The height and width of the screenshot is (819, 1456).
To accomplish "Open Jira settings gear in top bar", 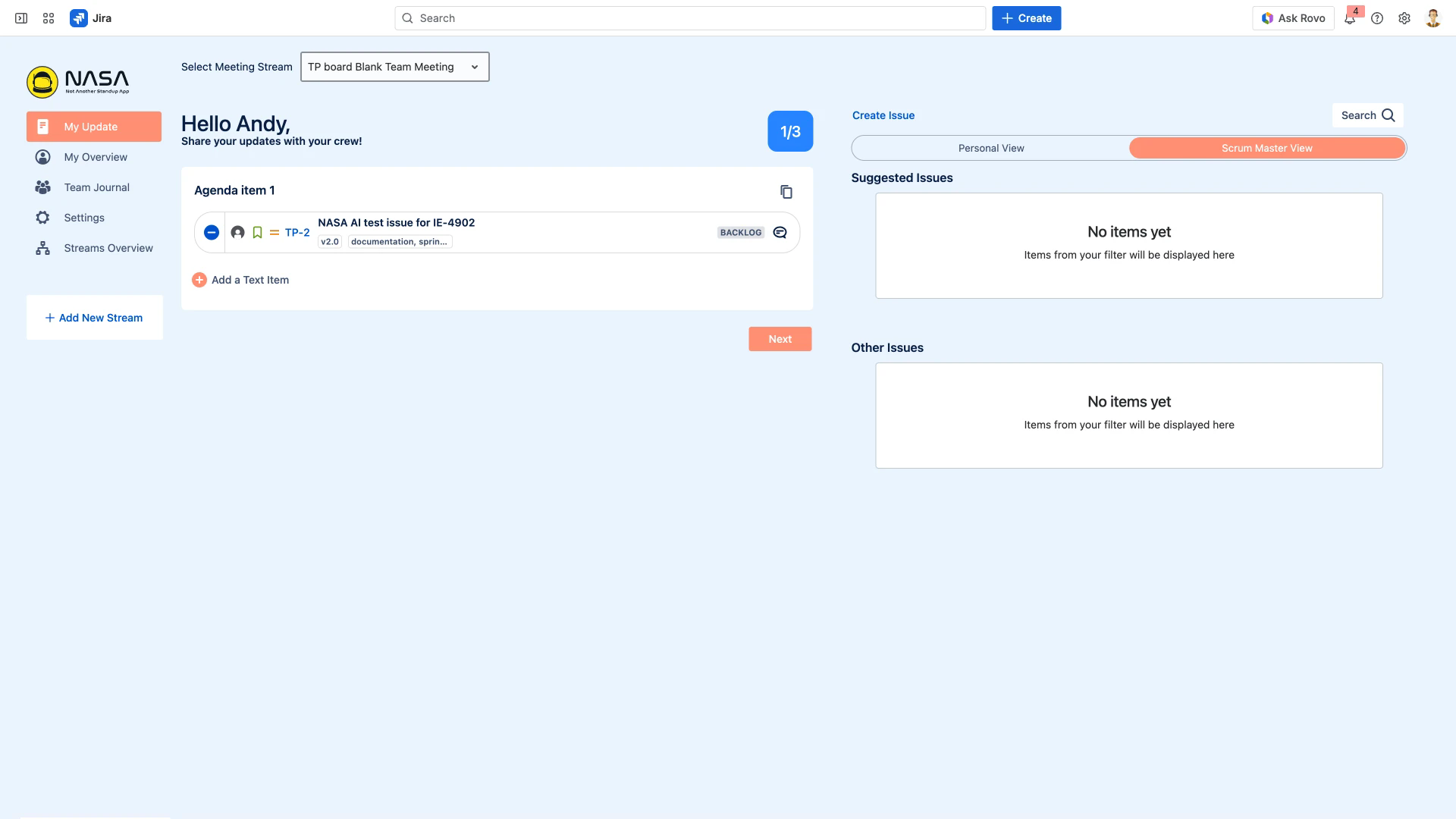I will 1404,18.
